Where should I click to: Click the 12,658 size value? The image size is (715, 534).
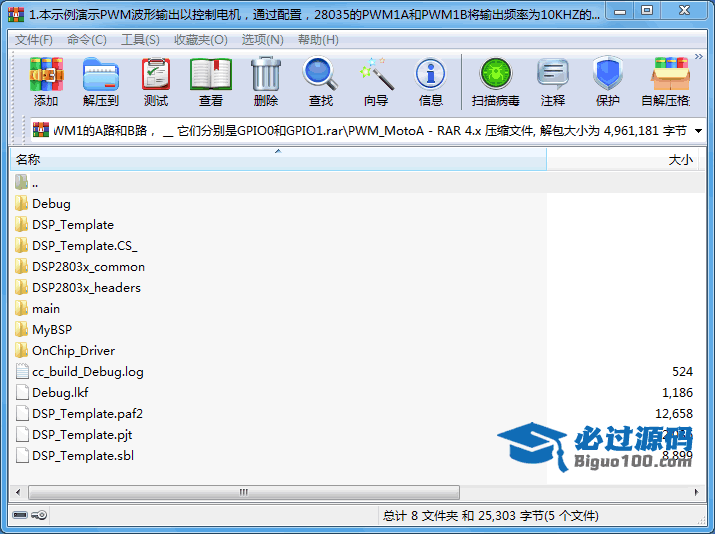674,414
